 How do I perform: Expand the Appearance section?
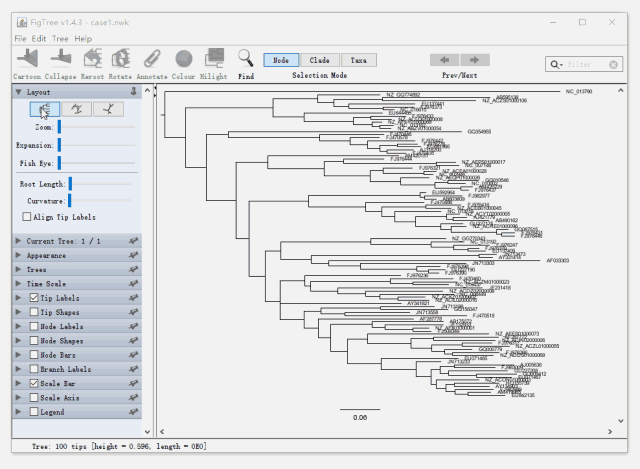point(18,256)
